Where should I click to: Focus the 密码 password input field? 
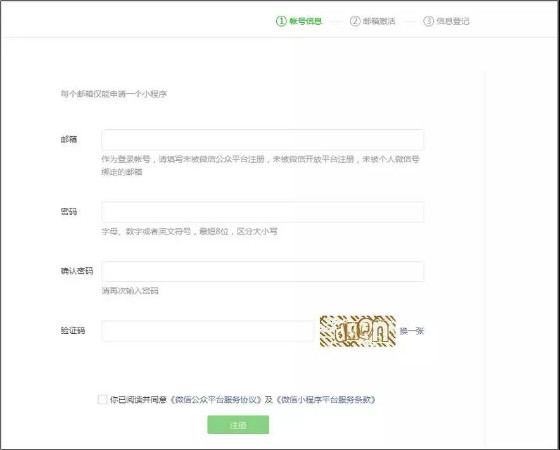coord(262,212)
